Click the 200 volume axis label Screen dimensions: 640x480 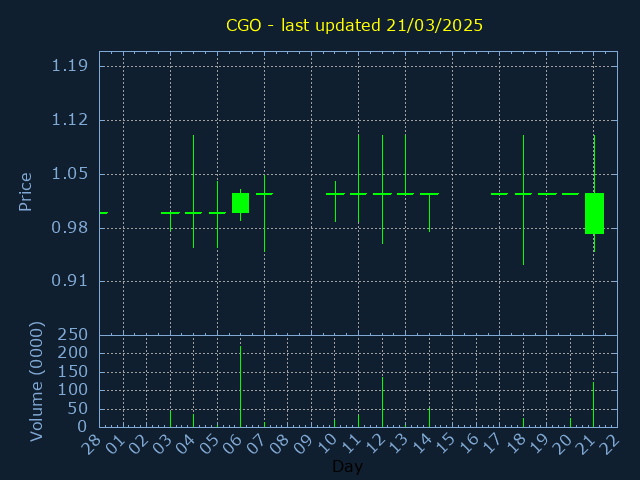point(73,353)
